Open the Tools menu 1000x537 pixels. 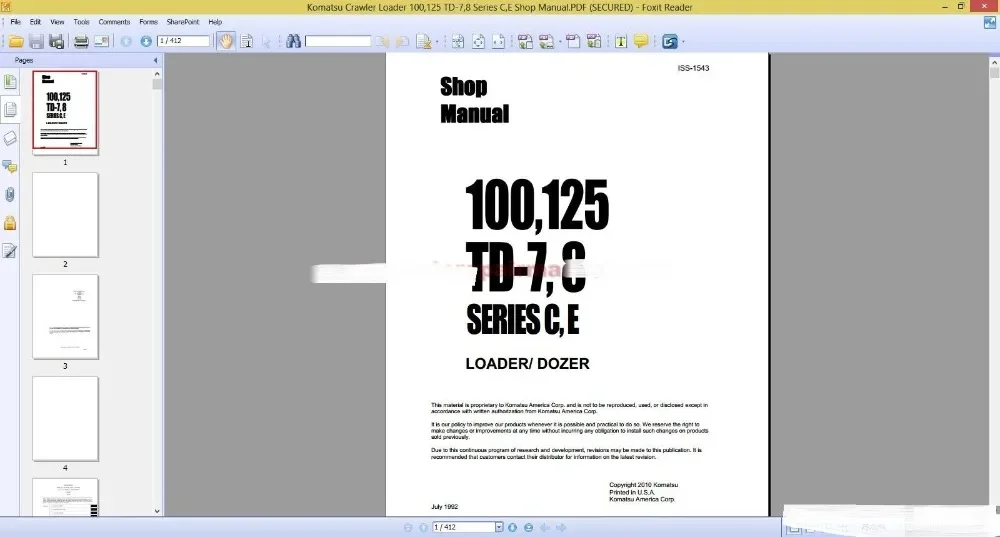[x=81, y=22]
